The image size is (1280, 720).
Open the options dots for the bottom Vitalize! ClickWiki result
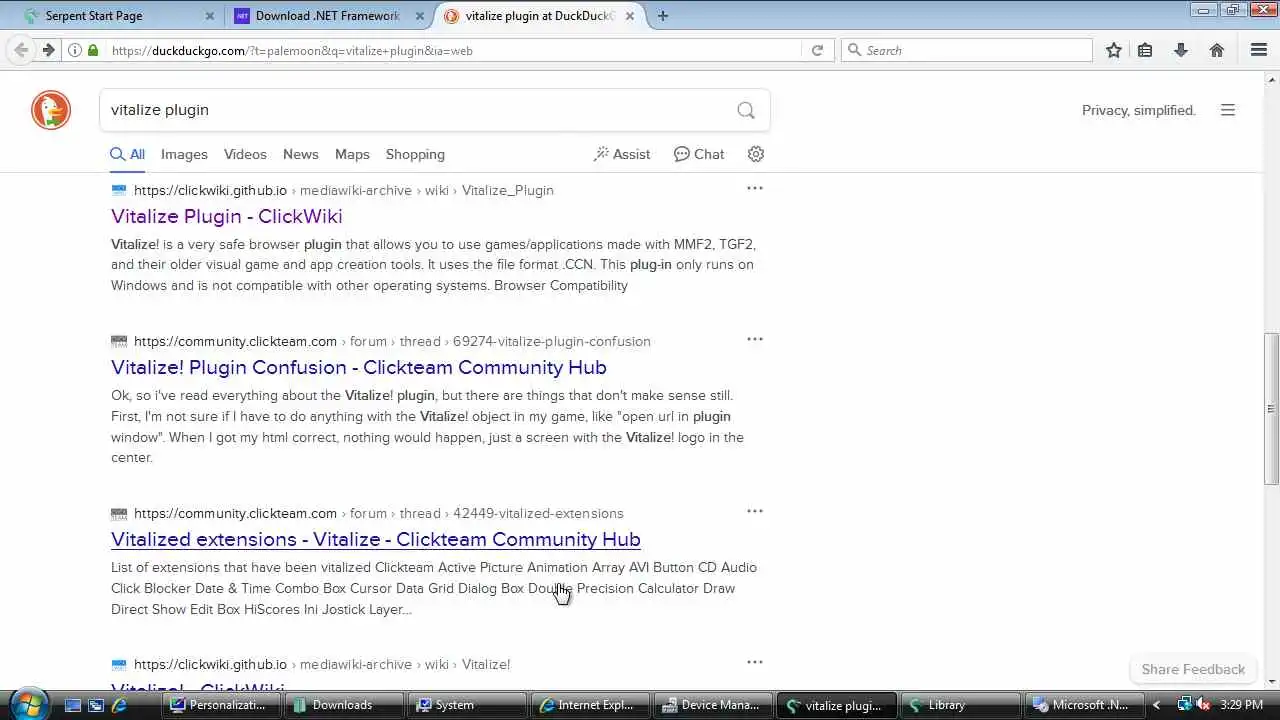pos(755,662)
